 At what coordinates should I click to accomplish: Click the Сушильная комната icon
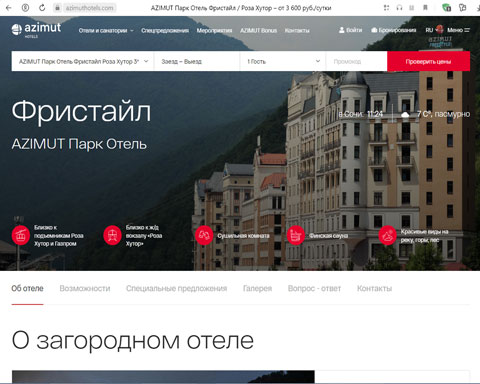(204, 235)
